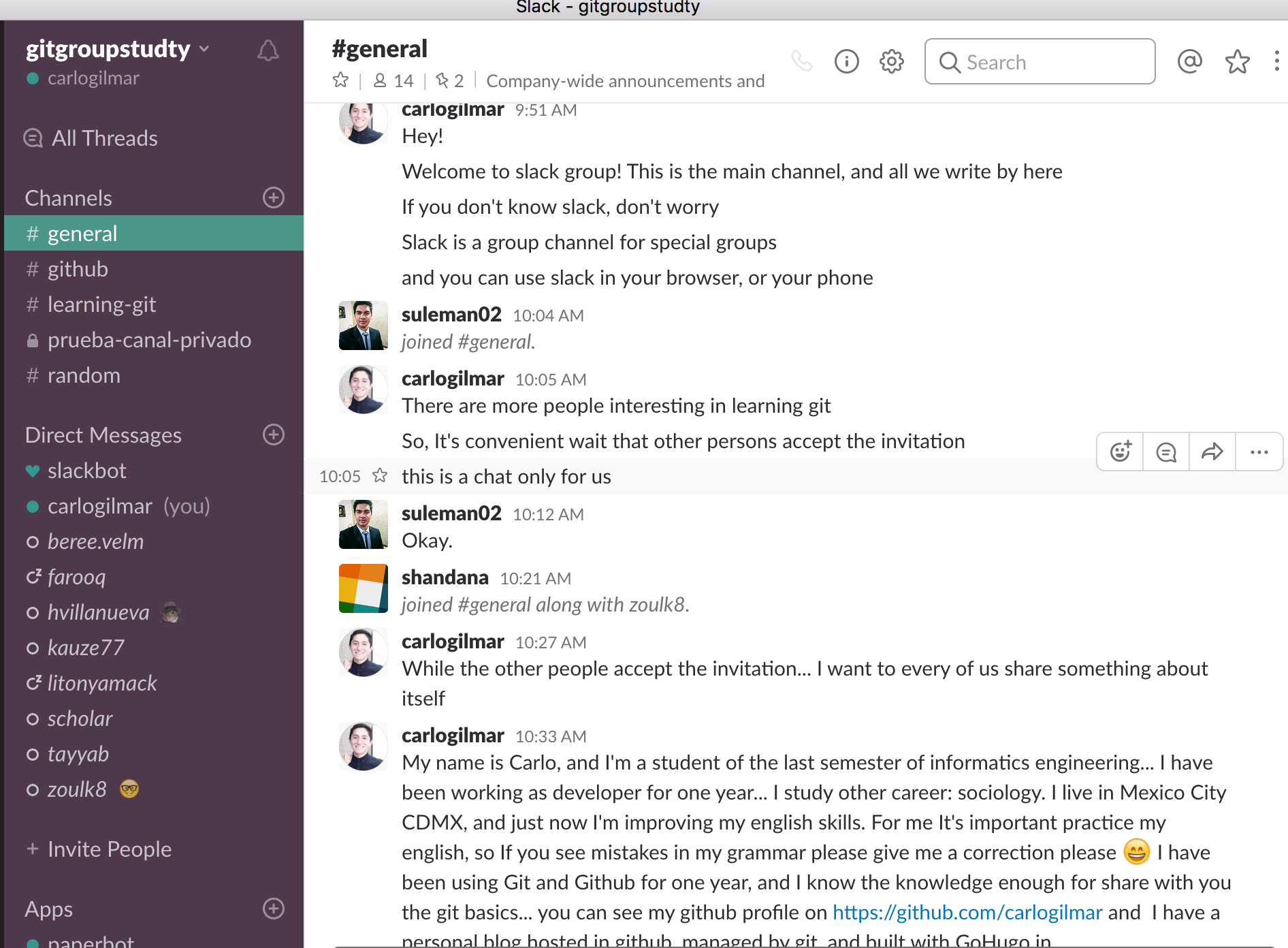Open the github.com/carlogilmar link
Viewport: 1288px width, 948px height.
tap(967, 913)
